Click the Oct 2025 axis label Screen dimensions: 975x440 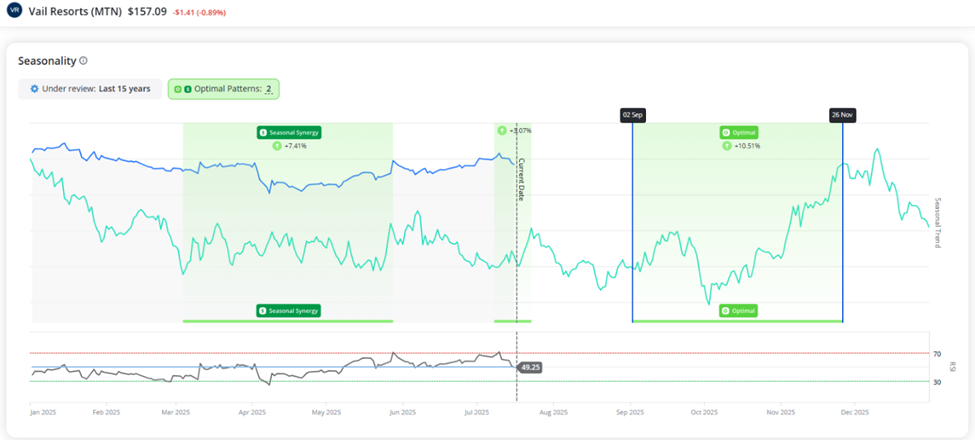pyautogui.click(x=703, y=412)
